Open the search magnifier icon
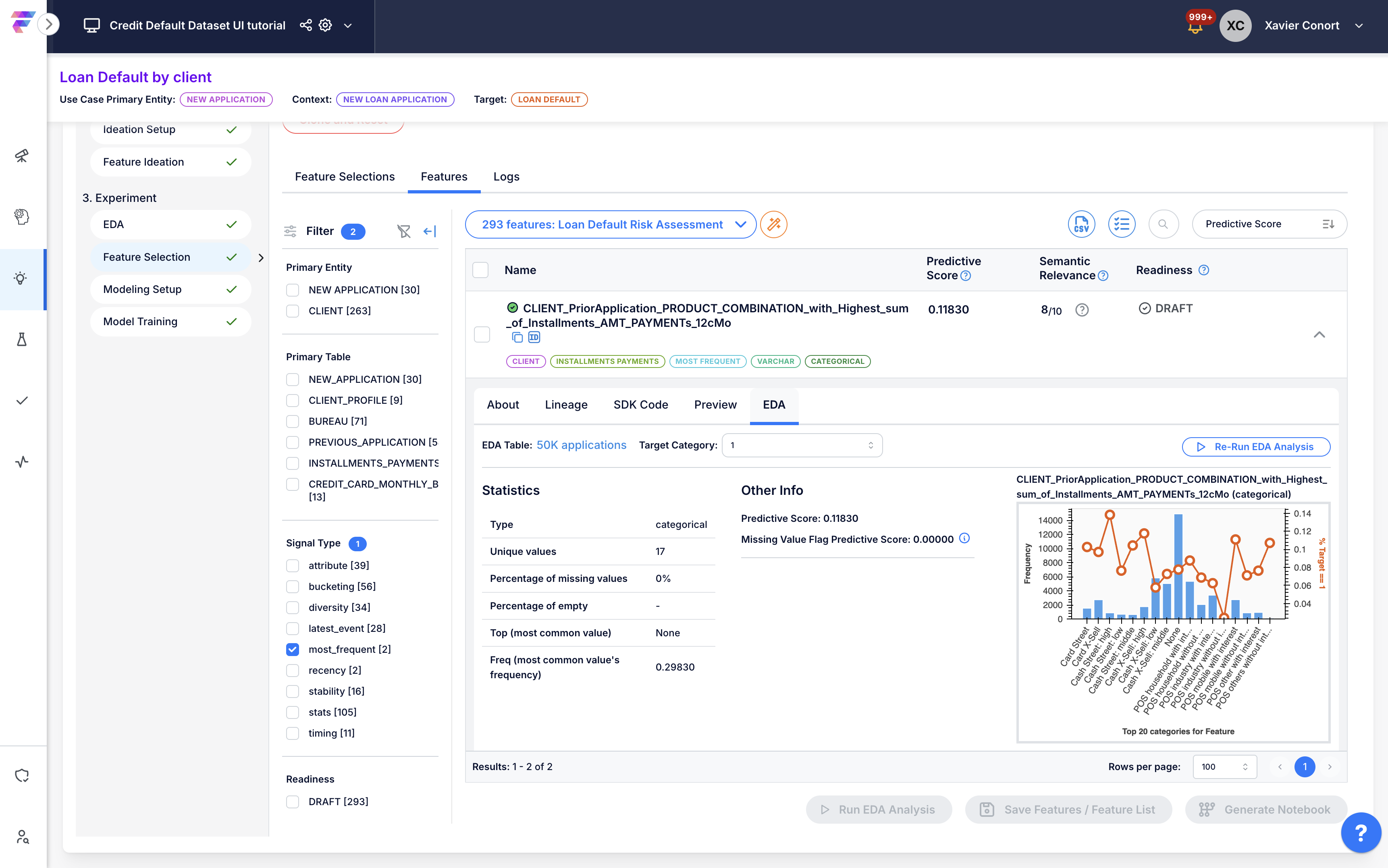The image size is (1388, 868). tap(1163, 224)
